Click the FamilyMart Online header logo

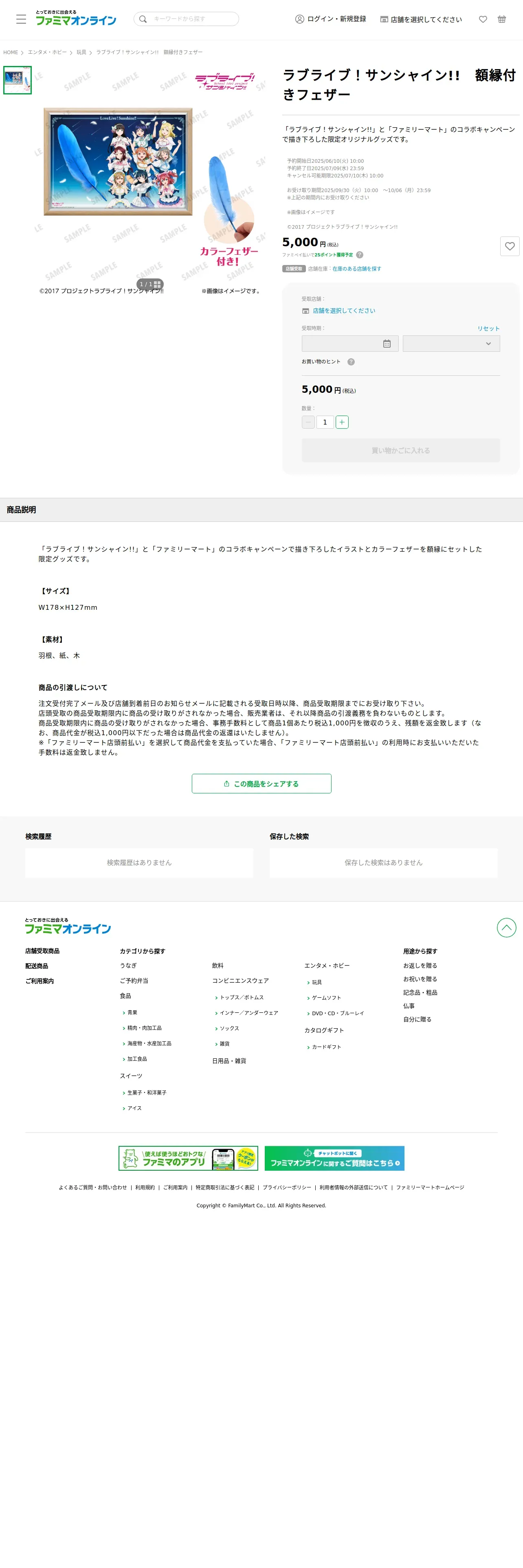click(x=75, y=18)
